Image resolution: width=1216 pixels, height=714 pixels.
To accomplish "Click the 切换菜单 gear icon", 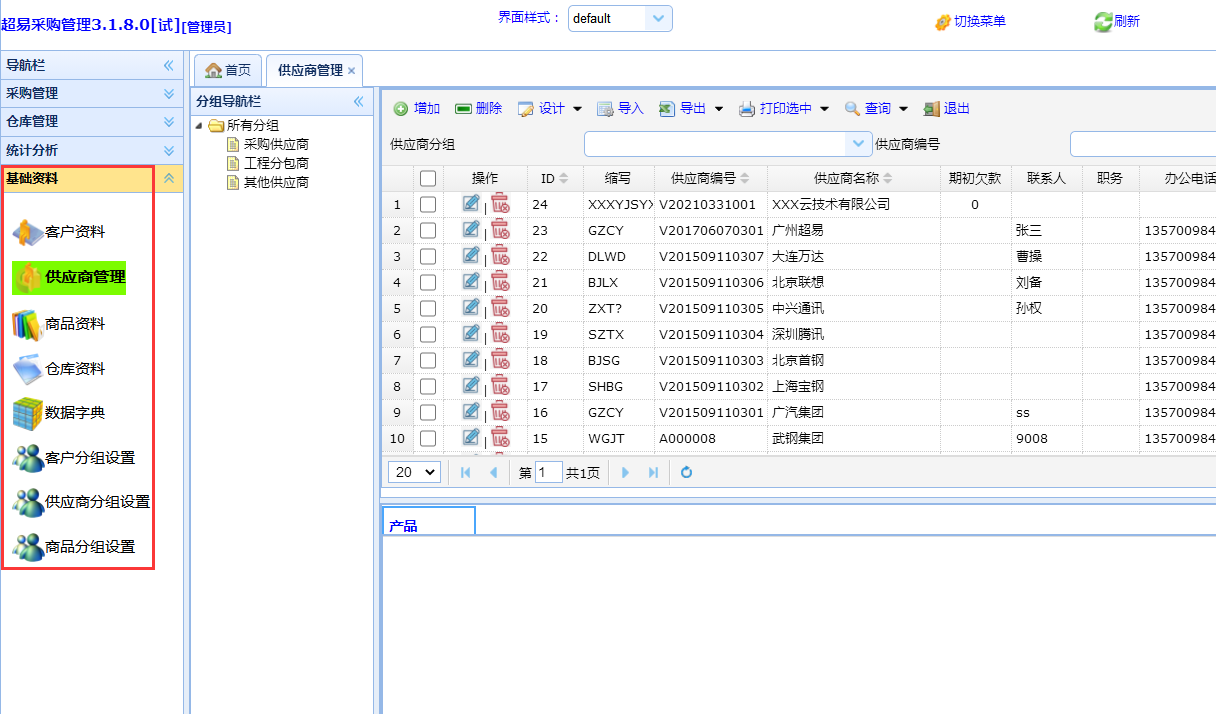I will tap(942, 21).
